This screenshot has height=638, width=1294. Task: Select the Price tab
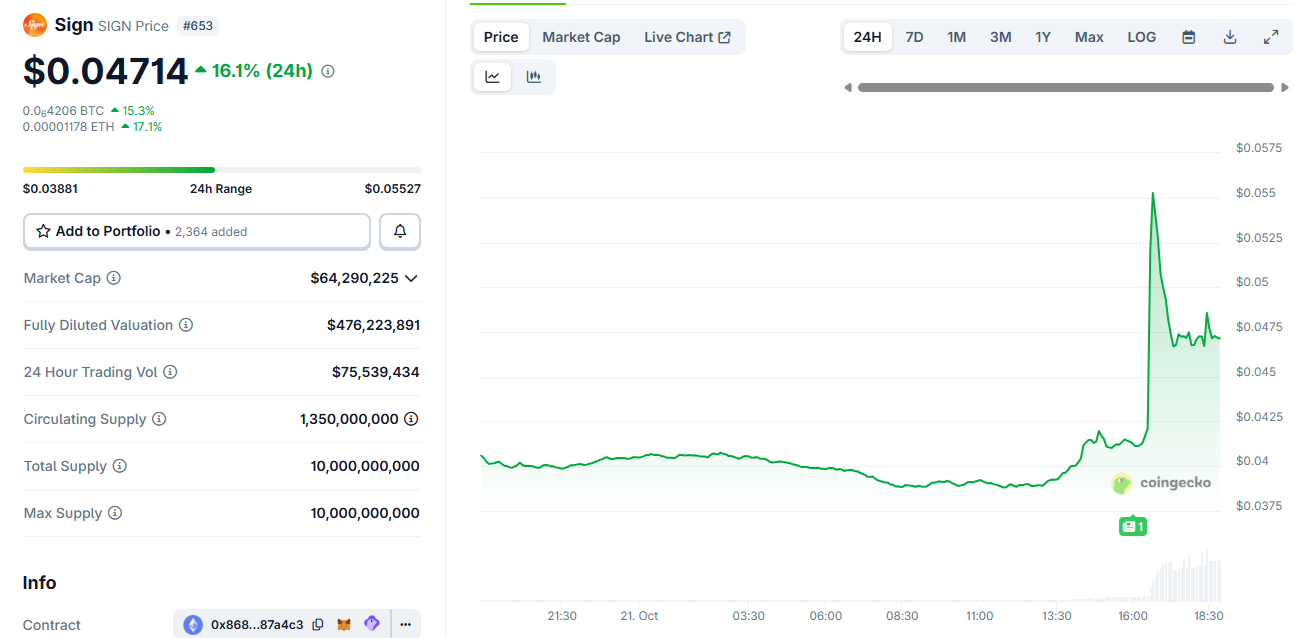(x=501, y=37)
